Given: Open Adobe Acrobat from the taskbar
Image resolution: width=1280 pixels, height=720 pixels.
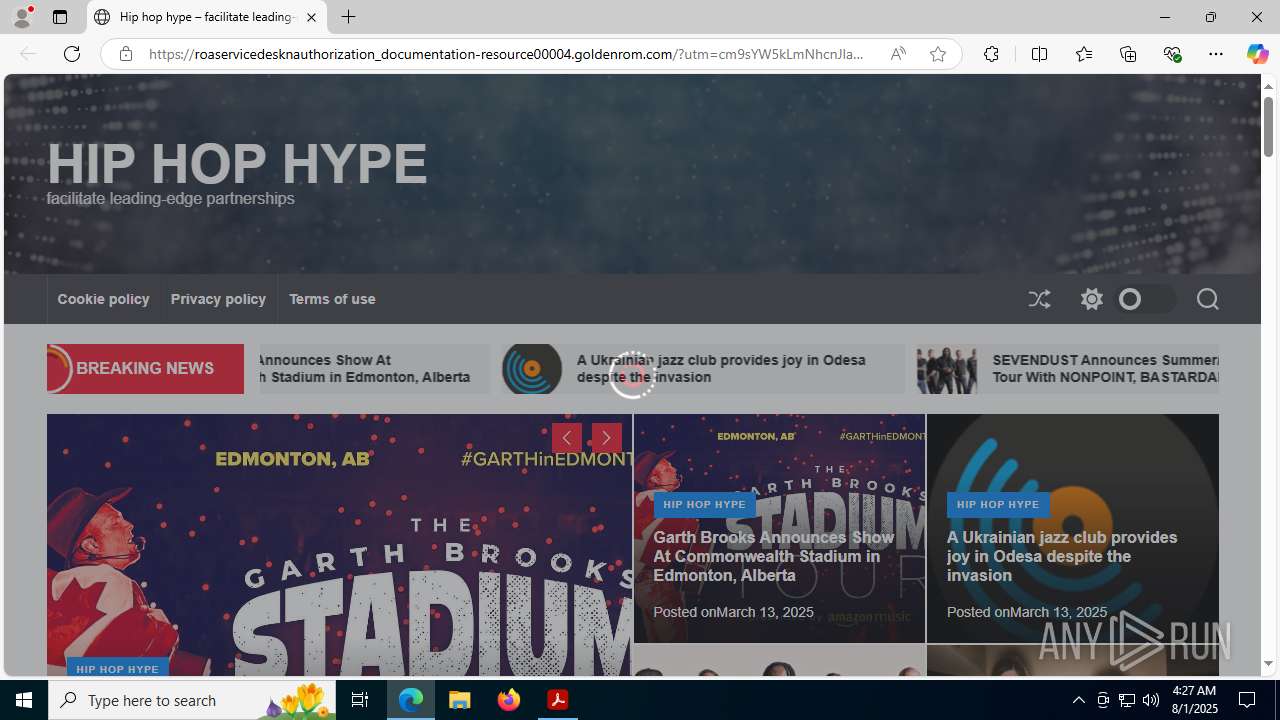Looking at the screenshot, I should tap(558, 700).
